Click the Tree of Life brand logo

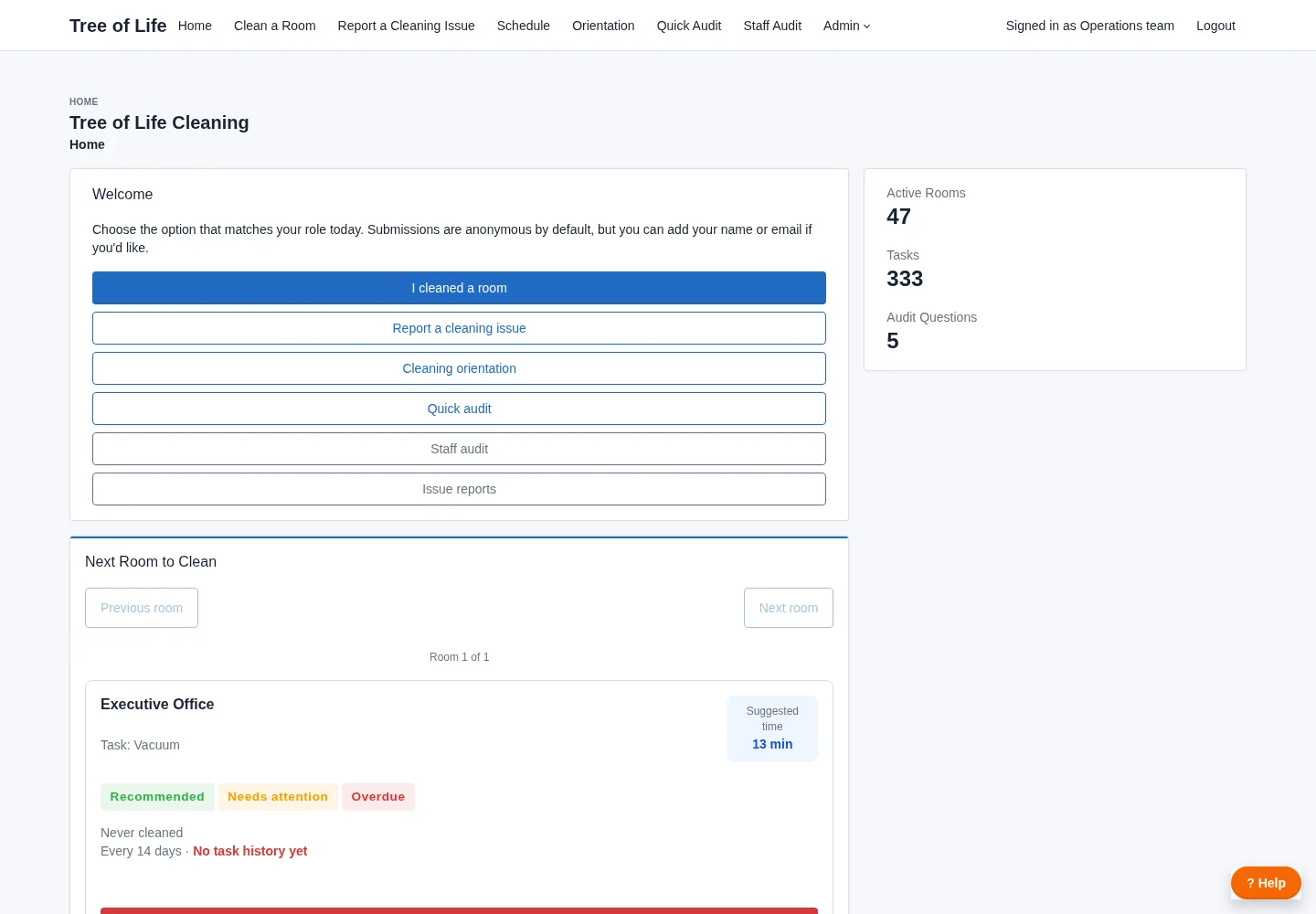click(118, 26)
